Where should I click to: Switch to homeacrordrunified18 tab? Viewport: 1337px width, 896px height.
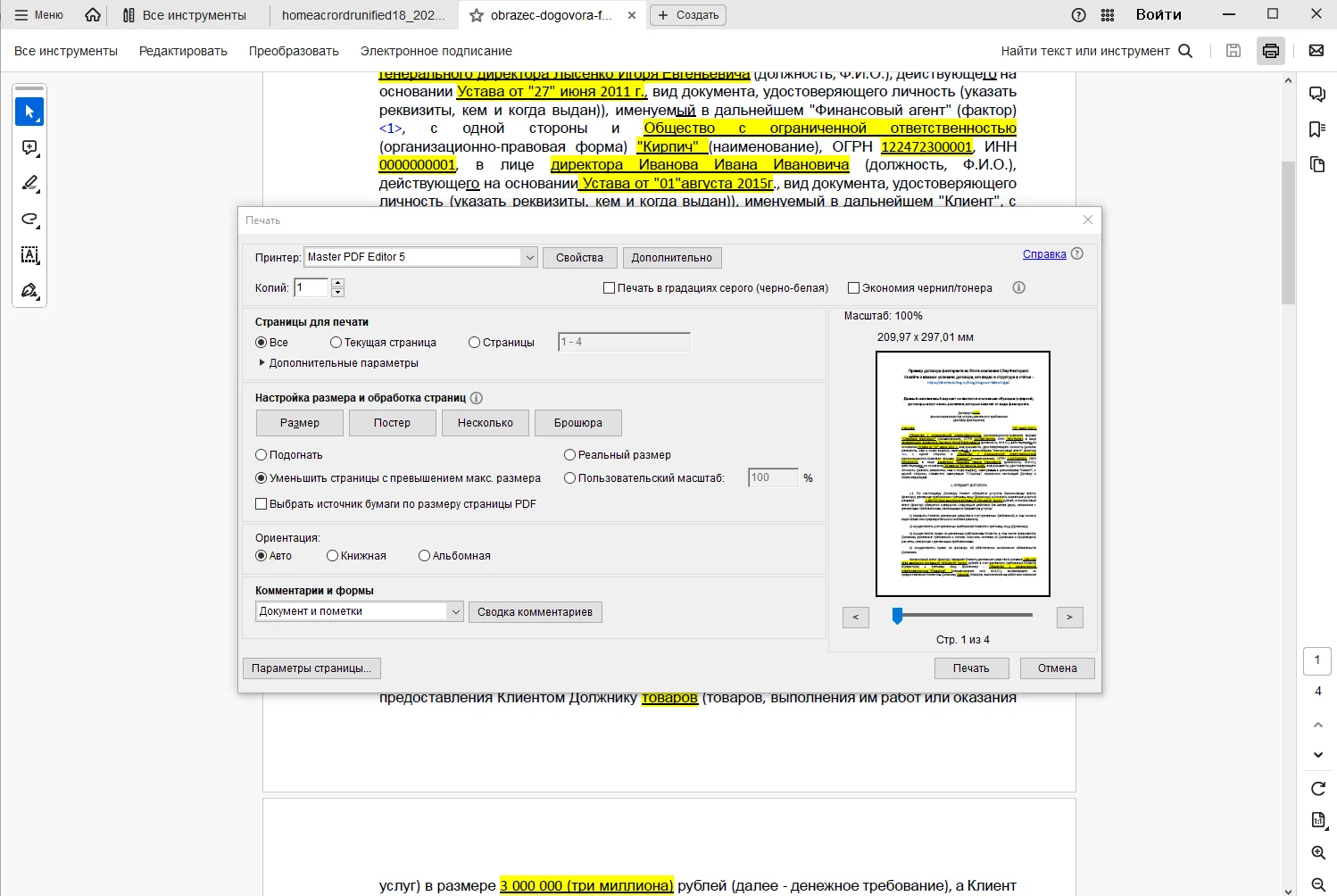pyautogui.click(x=362, y=15)
